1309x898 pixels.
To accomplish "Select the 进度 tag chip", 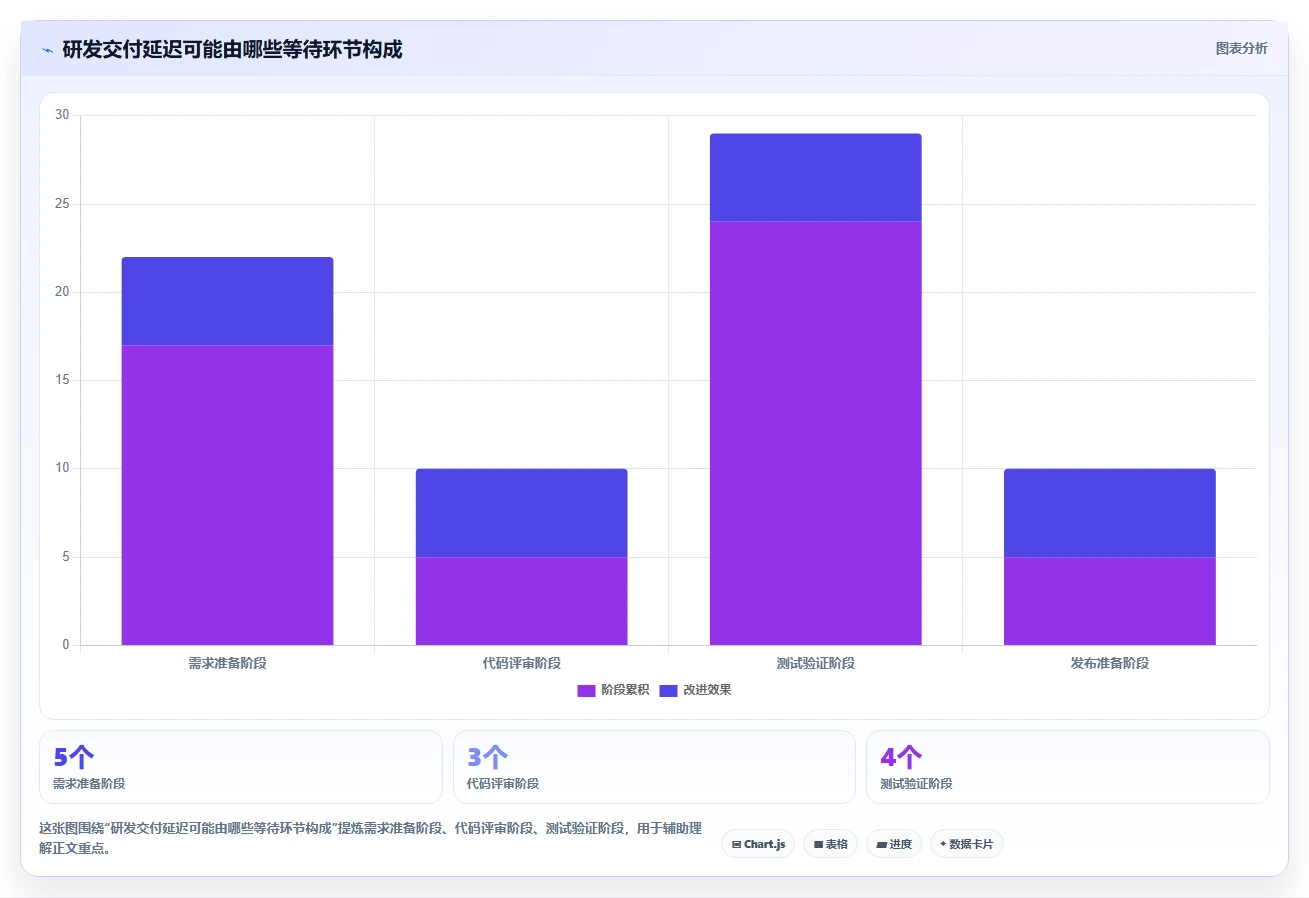I will pos(894,844).
